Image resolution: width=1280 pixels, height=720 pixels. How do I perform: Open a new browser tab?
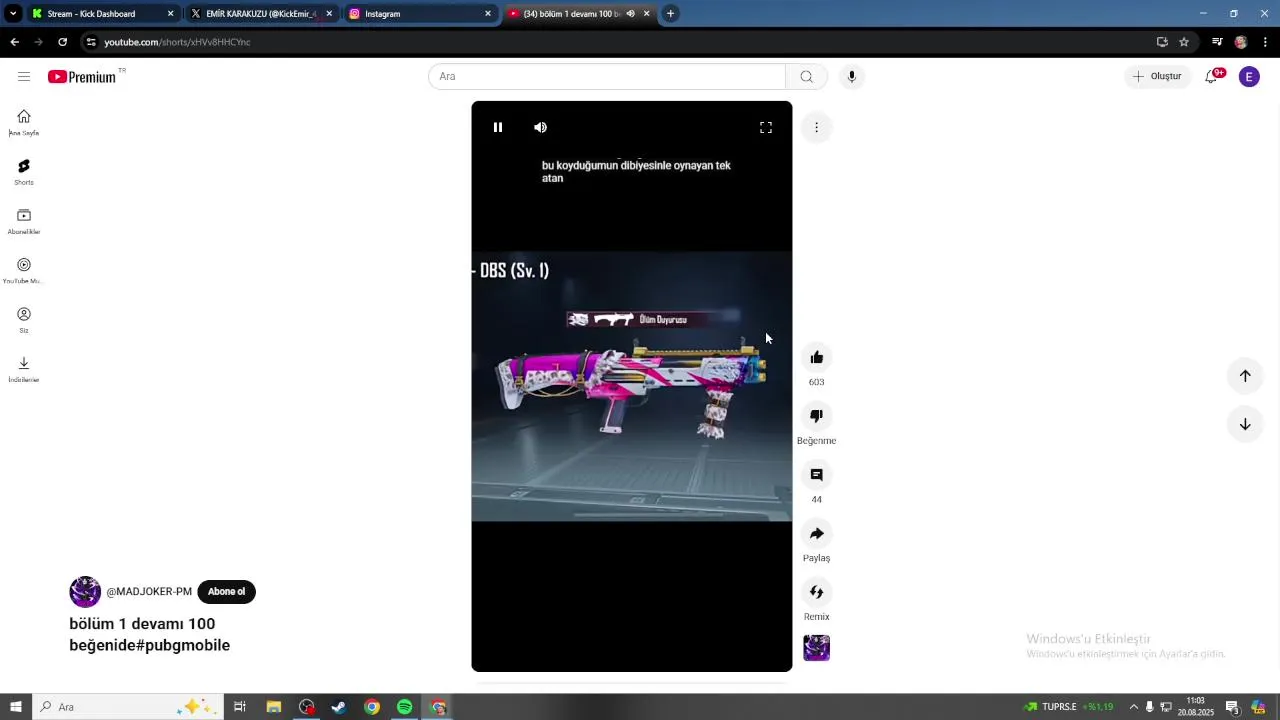point(670,14)
